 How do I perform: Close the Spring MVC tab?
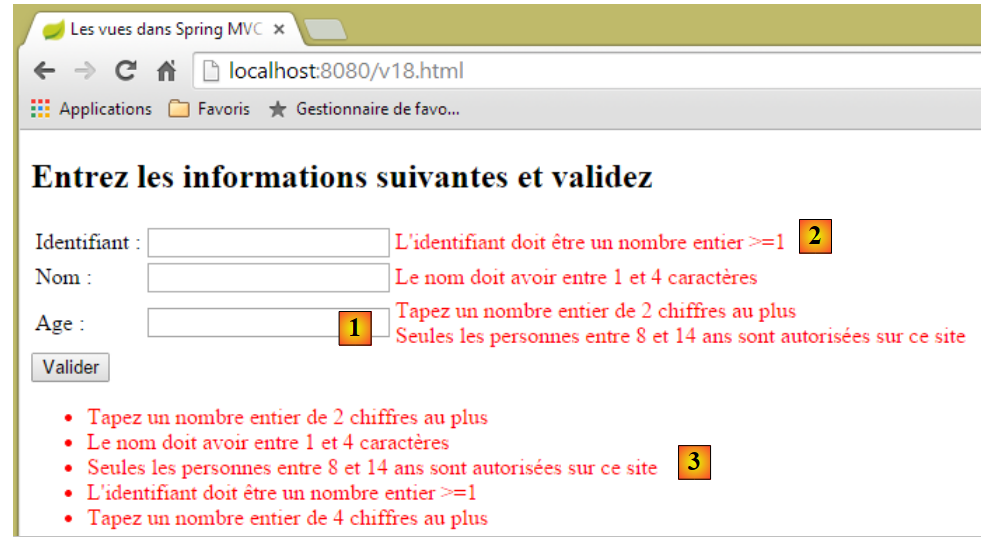[280, 30]
